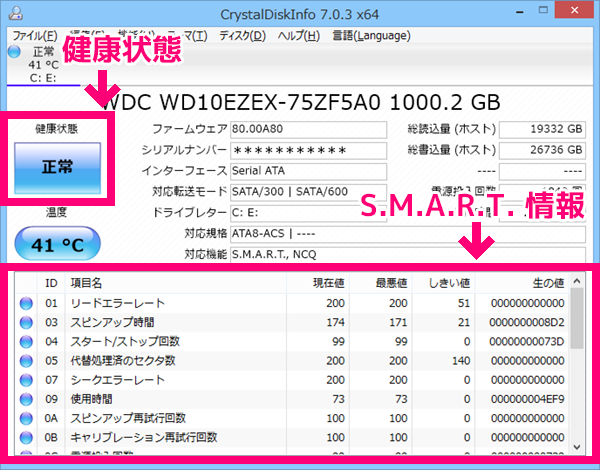This screenshot has height=470, width=600.
Task: Select the C: E: disk tab
Action: pyautogui.click(x=43, y=64)
